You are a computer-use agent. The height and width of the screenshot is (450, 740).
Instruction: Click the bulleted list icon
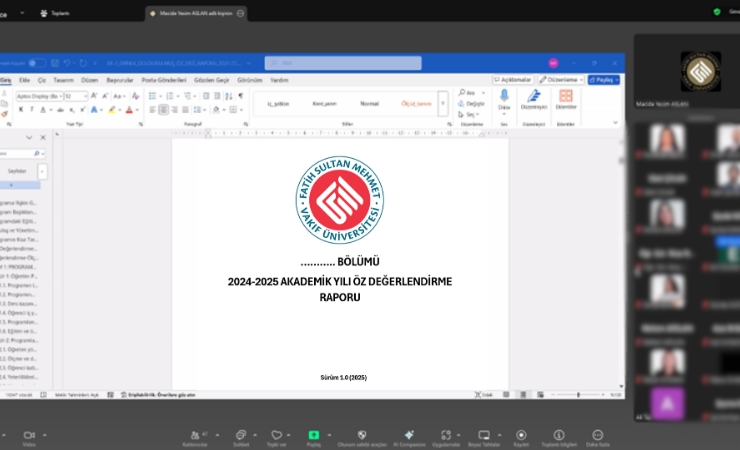click(152, 96)
